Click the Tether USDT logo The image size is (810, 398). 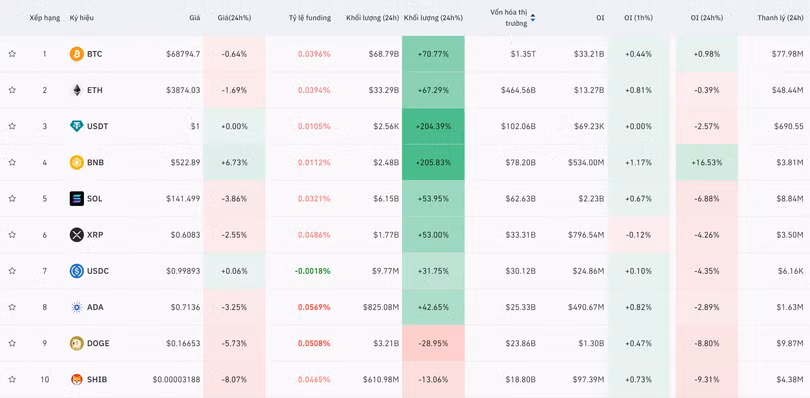76,126
